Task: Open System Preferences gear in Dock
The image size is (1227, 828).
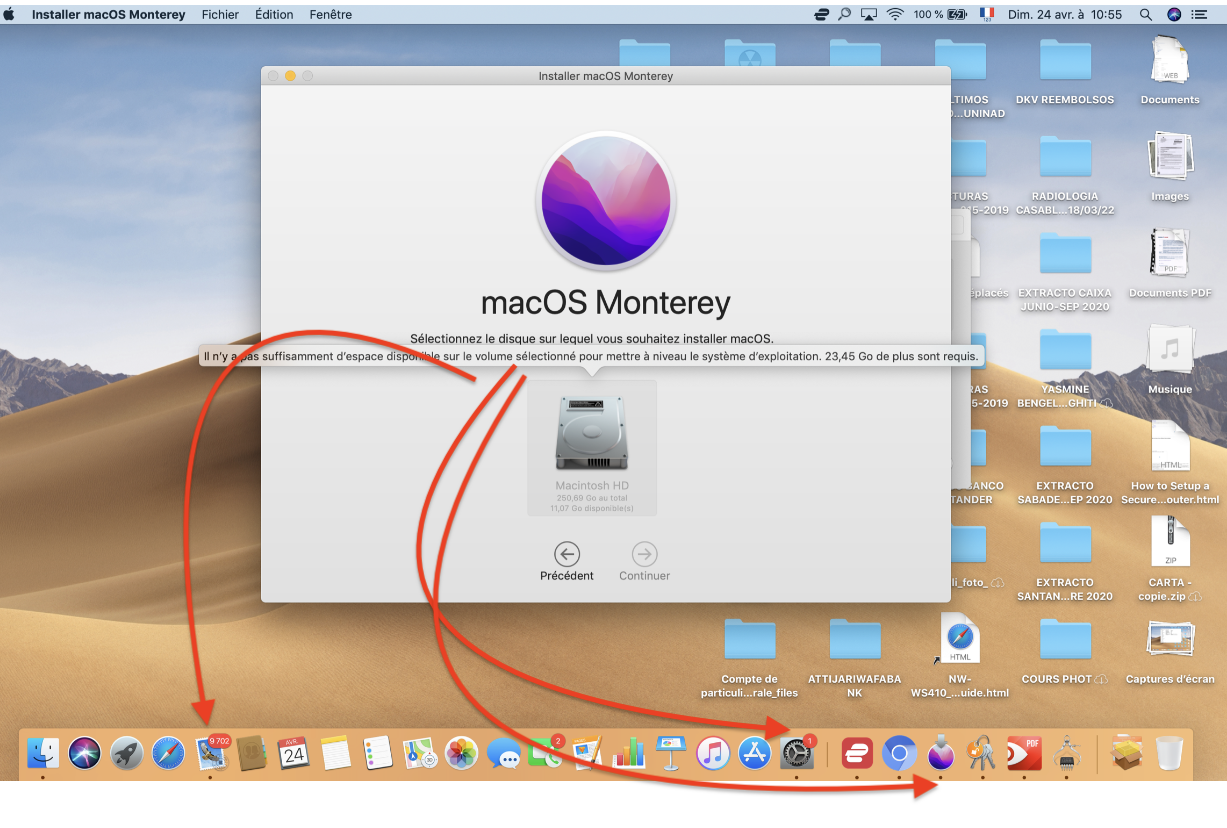Action: tap(796, 753)
